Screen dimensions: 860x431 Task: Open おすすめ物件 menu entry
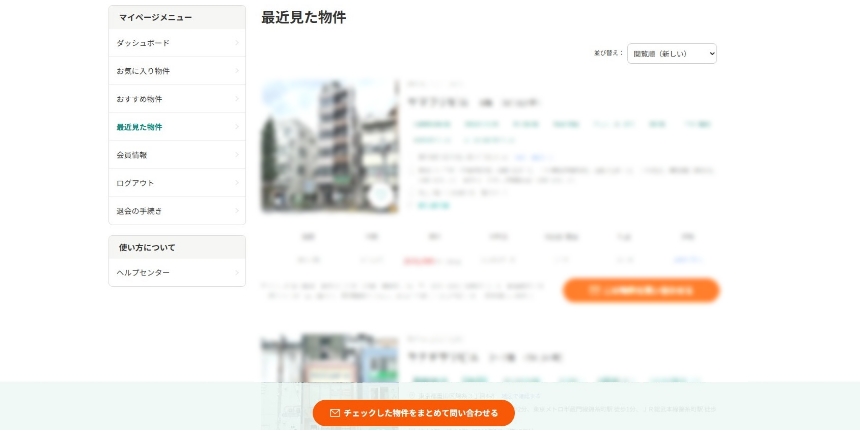pyautogui.click(x=177, y=99)
